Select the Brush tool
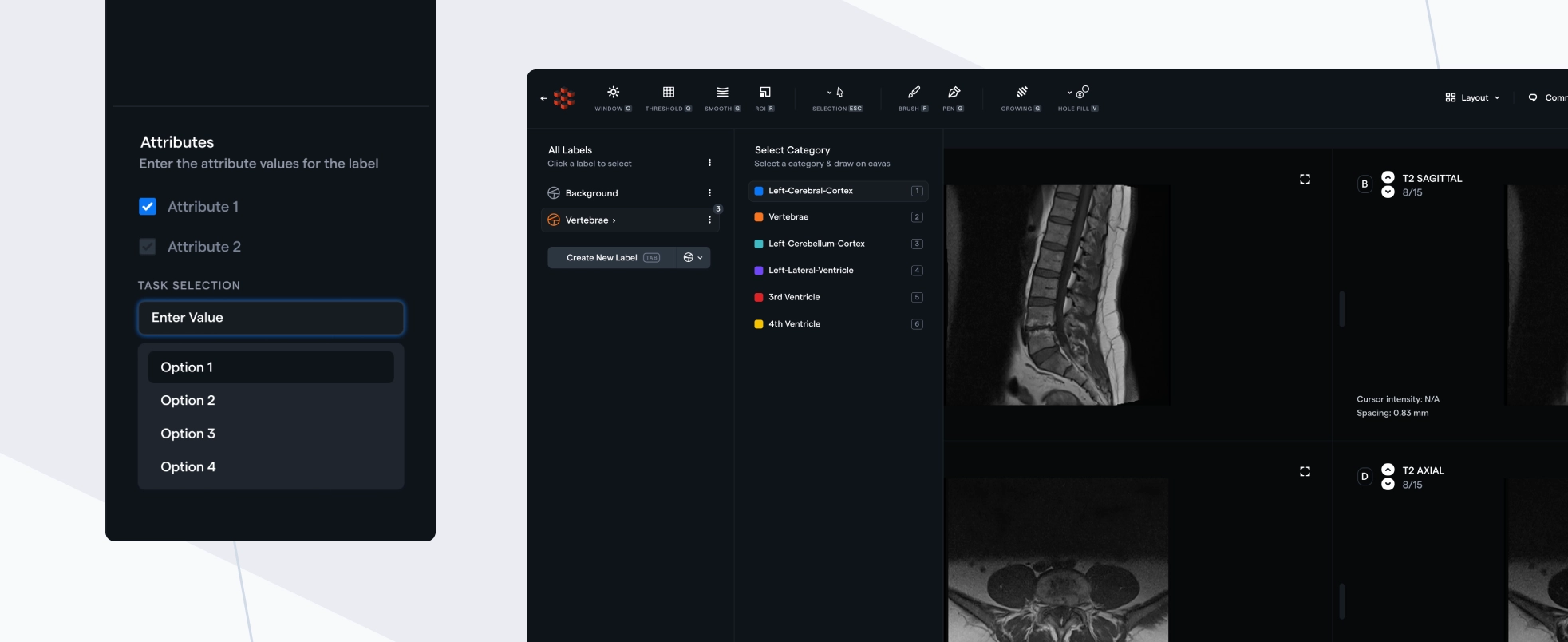This screenshot has height=642, width=1568. (x=914, y=93)
